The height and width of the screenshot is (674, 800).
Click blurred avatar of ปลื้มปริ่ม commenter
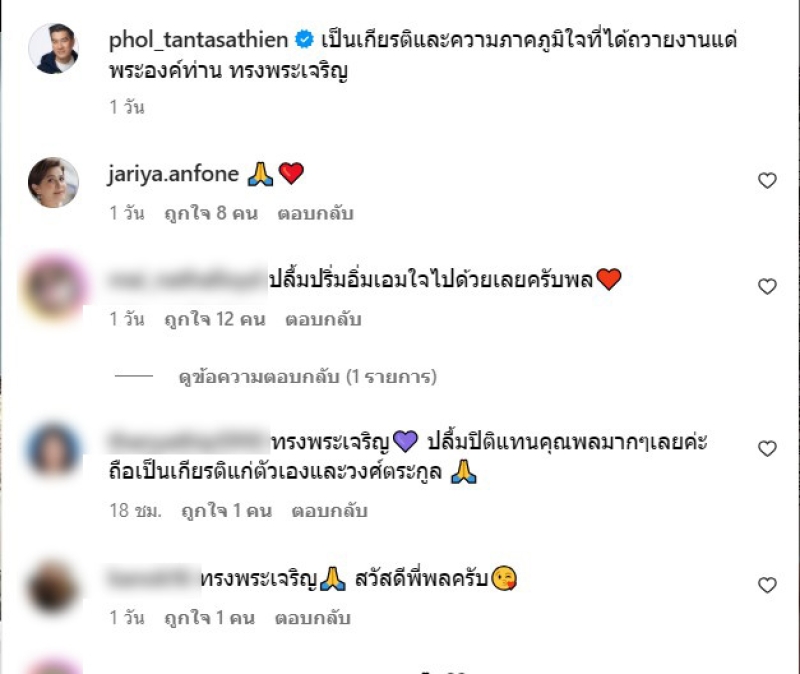pos(54,287)
